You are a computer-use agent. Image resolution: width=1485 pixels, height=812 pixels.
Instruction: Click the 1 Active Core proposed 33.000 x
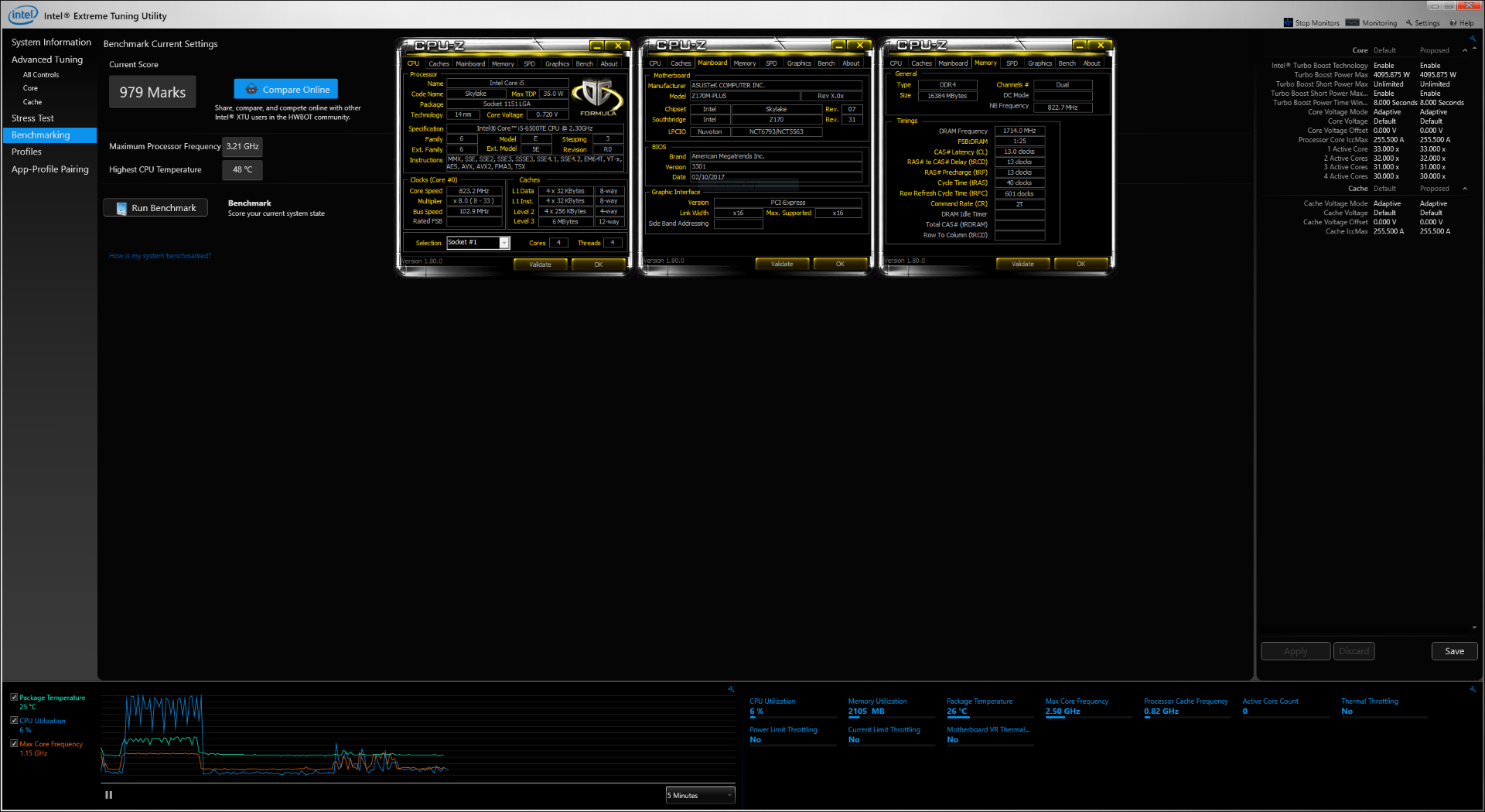point(1432,149)
